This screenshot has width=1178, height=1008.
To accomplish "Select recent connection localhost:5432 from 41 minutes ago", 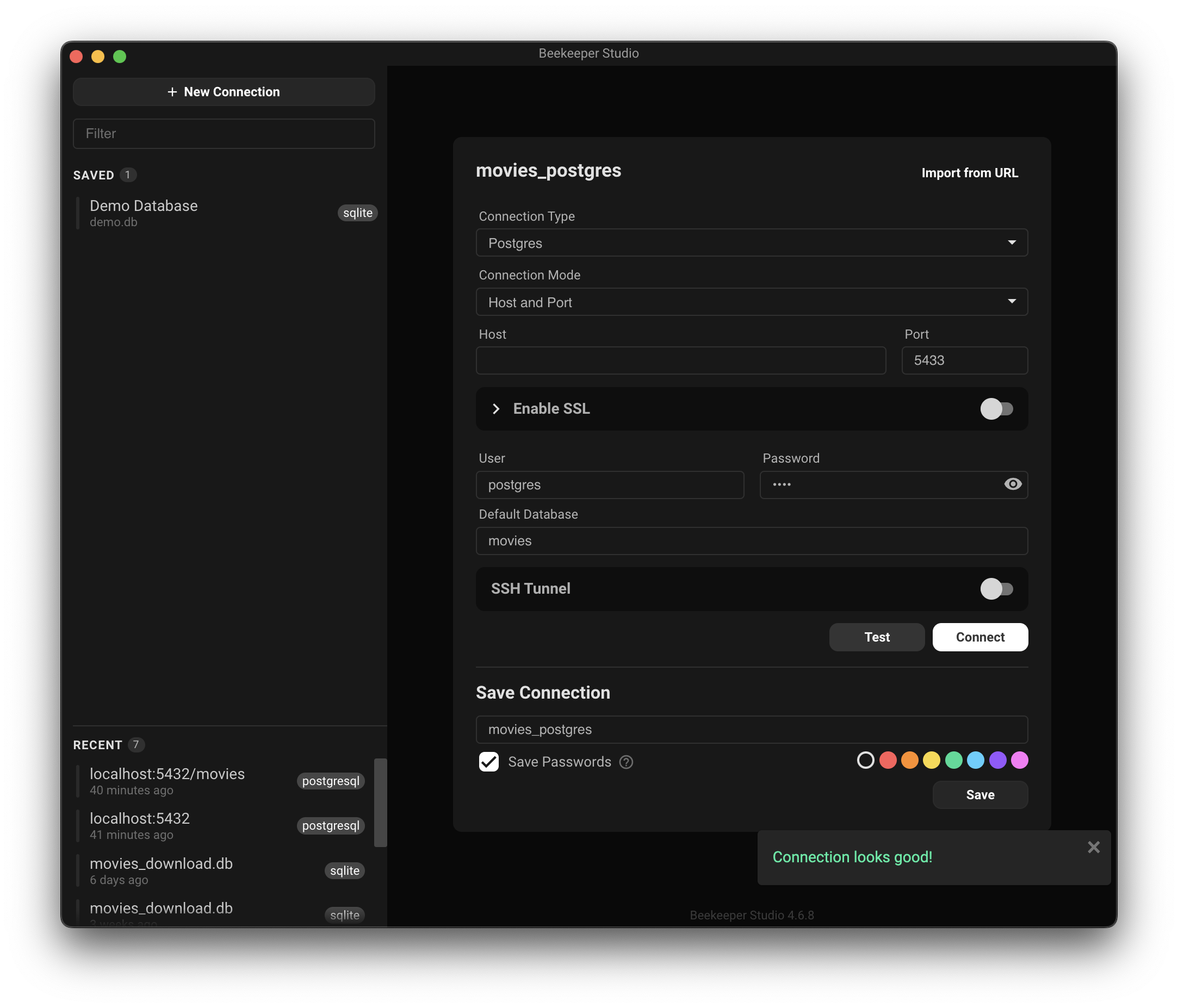I will pos(140,825).
